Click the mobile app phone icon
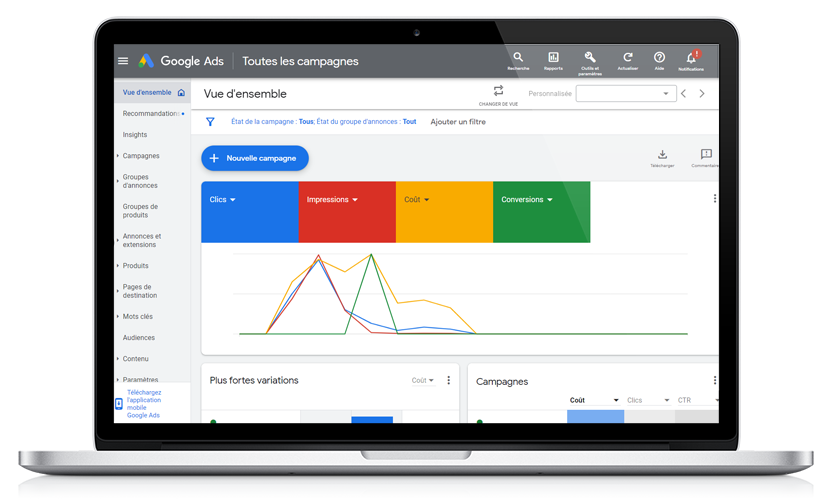The width and height of the screenshot is (833, 500). click(x=119, y=404)
